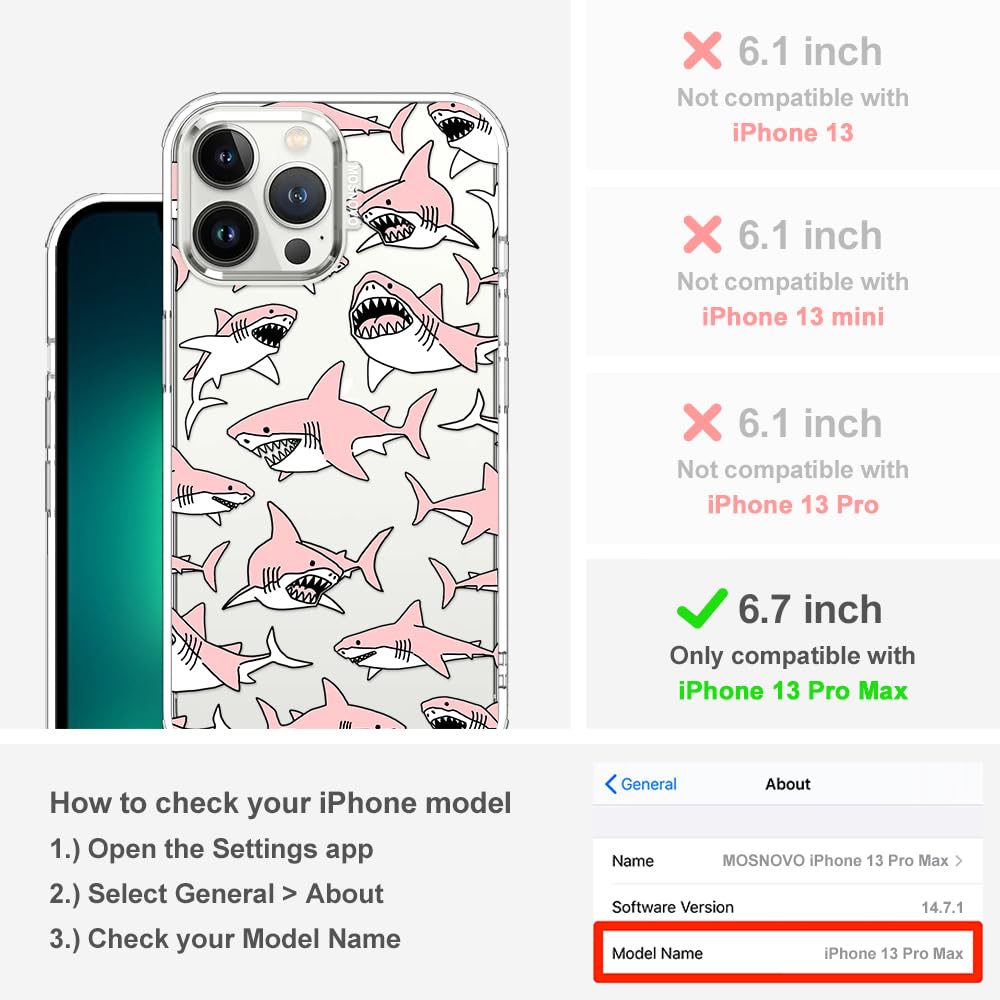The width and height of the screenshot is (1000, 1000).
Task: Click the red iPhone 13 mini text
Action: (x=793, y=316)
